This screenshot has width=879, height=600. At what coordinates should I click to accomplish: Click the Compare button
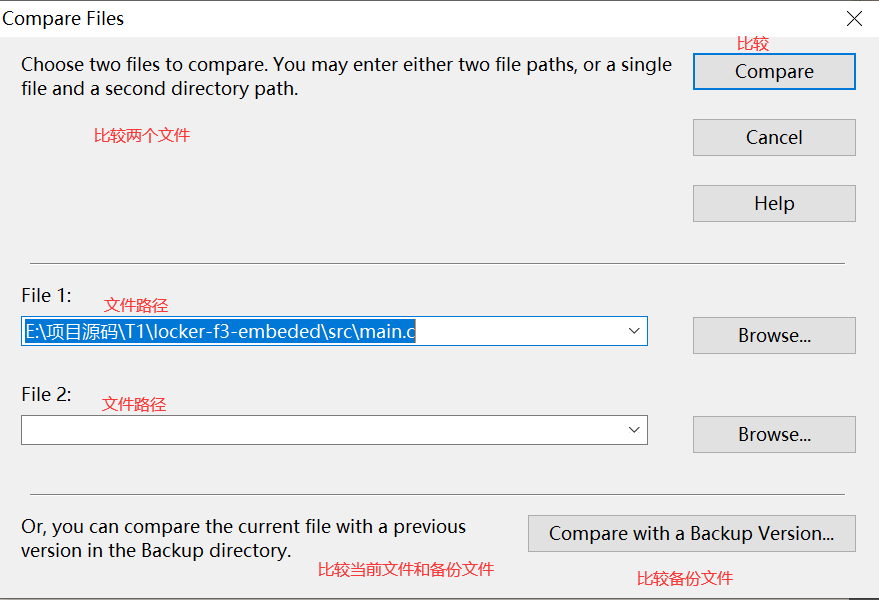pos(774,72)
